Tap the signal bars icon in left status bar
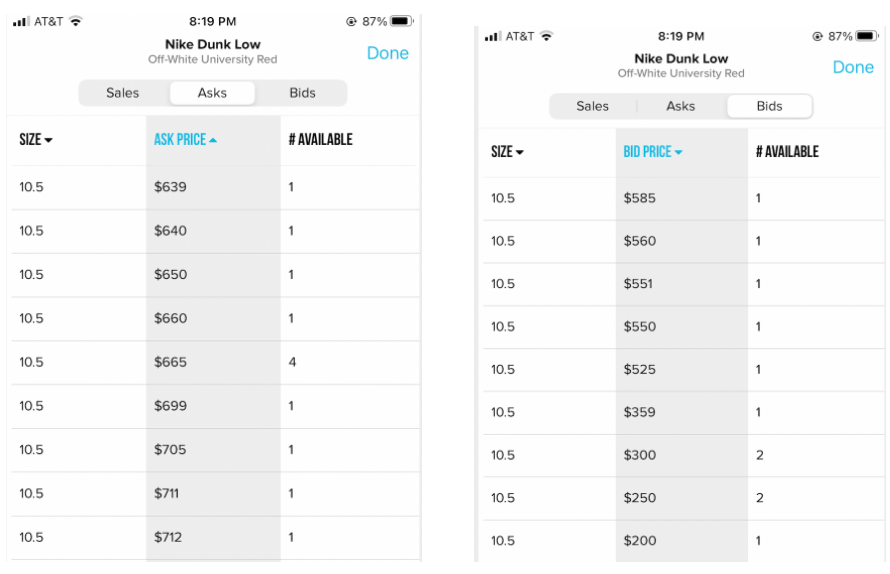Screen dimensions: 890x574 (21, 21)
